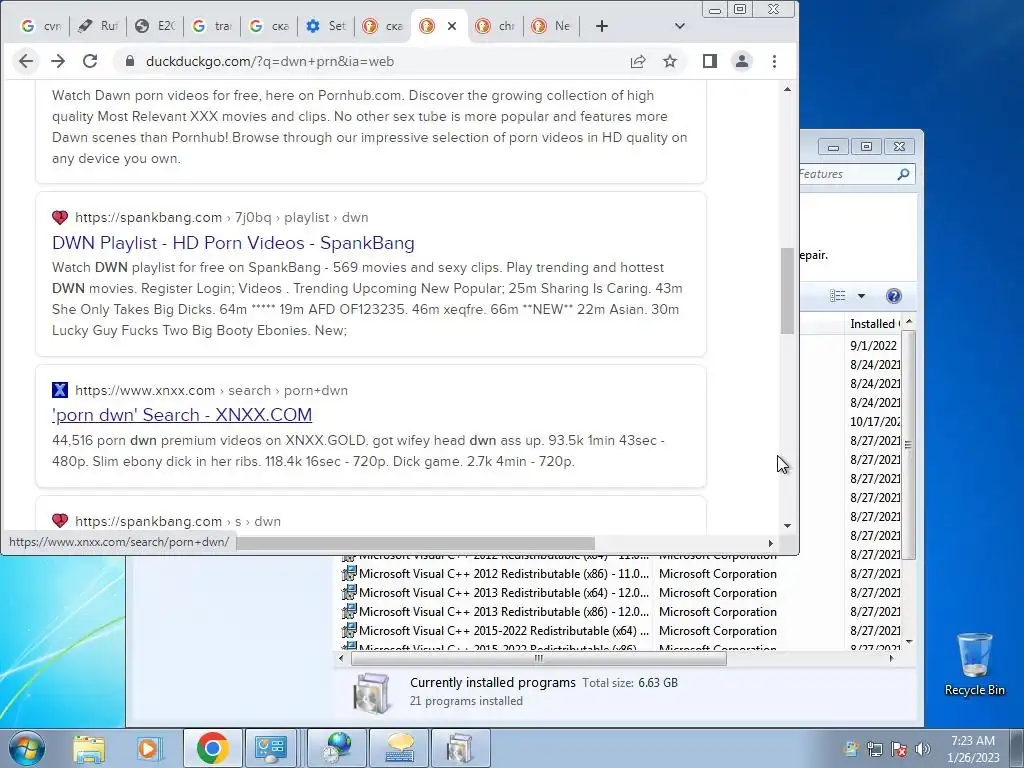Expand the view options dropdown arrow
Viewport: 1024px width, 768px height.
(x=861, y=296)
